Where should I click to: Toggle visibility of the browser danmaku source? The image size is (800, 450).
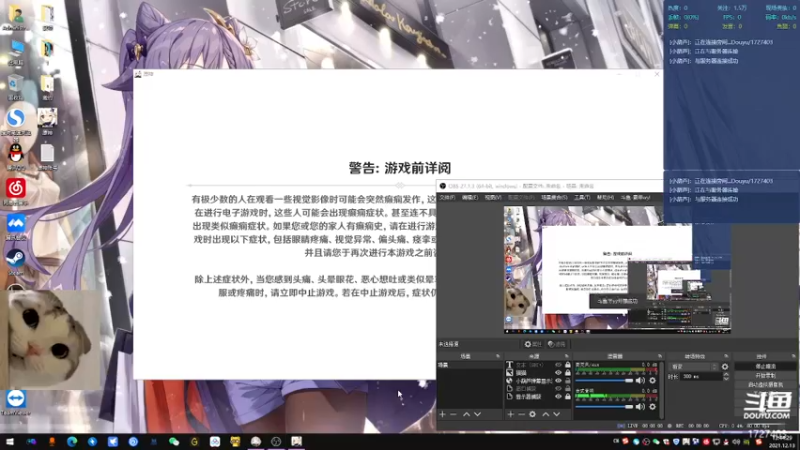(x=558, y=381)
